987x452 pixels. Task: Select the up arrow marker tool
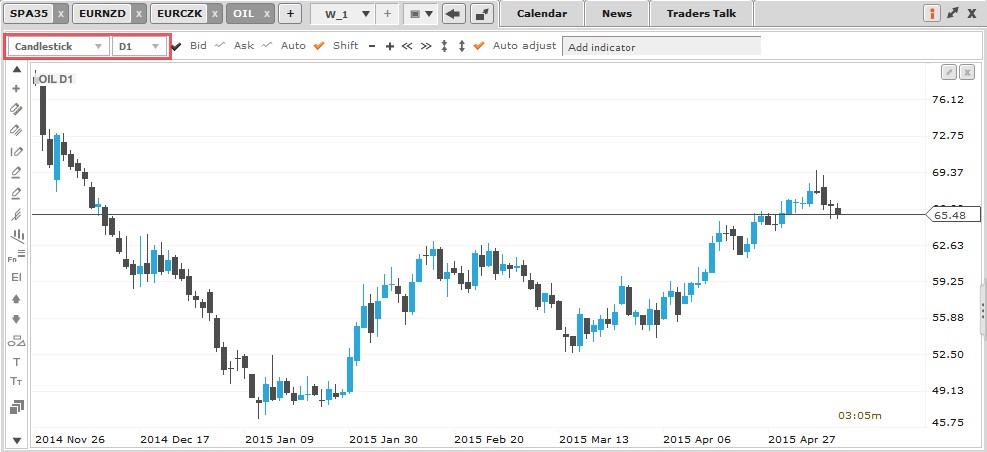pyautogui.click(x=16, y=299)
